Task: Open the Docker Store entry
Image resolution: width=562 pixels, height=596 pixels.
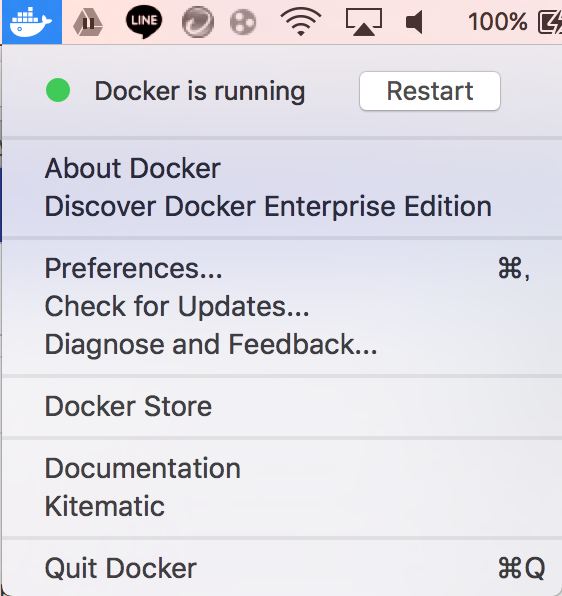Action: pos(128,406)
